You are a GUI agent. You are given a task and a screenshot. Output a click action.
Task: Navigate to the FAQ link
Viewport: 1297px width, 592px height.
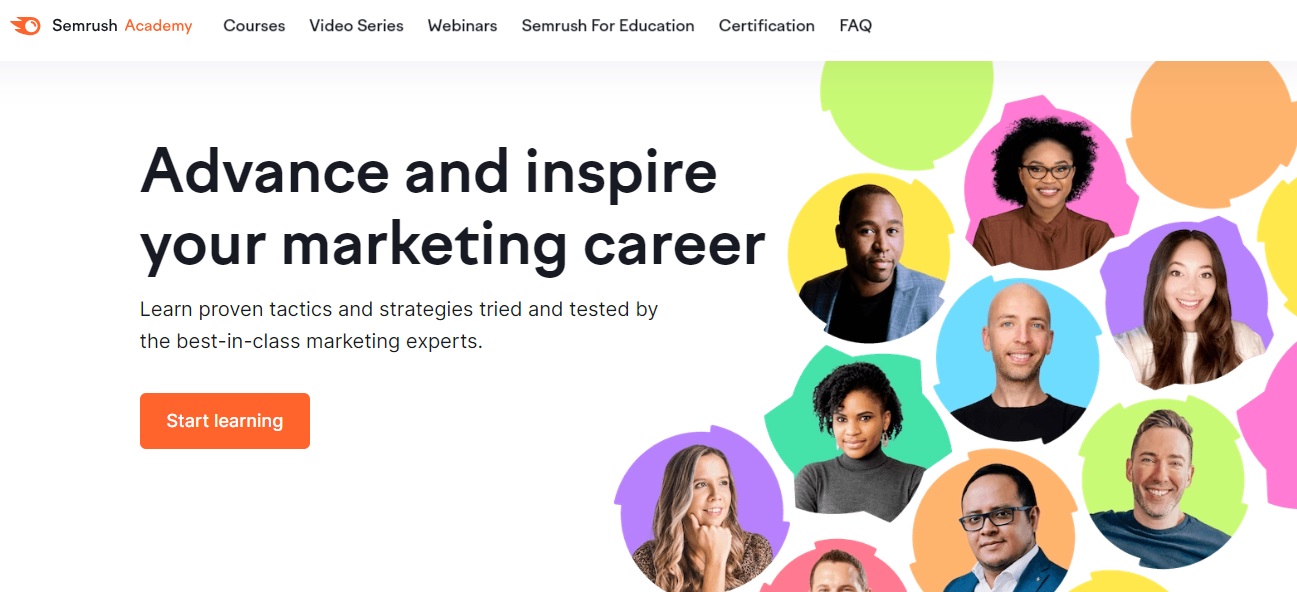click(x=856, y=26)
